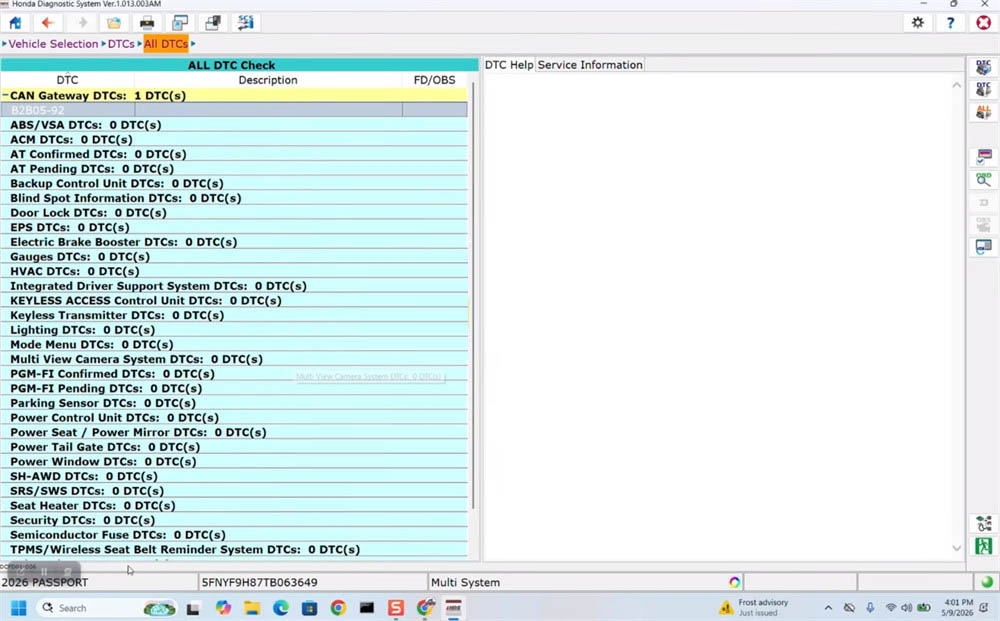Image resolution: width=1000 pixels, height=621 pixels.
Task: Select Parking Sensor DTCs row
Action: click(234, 403)
